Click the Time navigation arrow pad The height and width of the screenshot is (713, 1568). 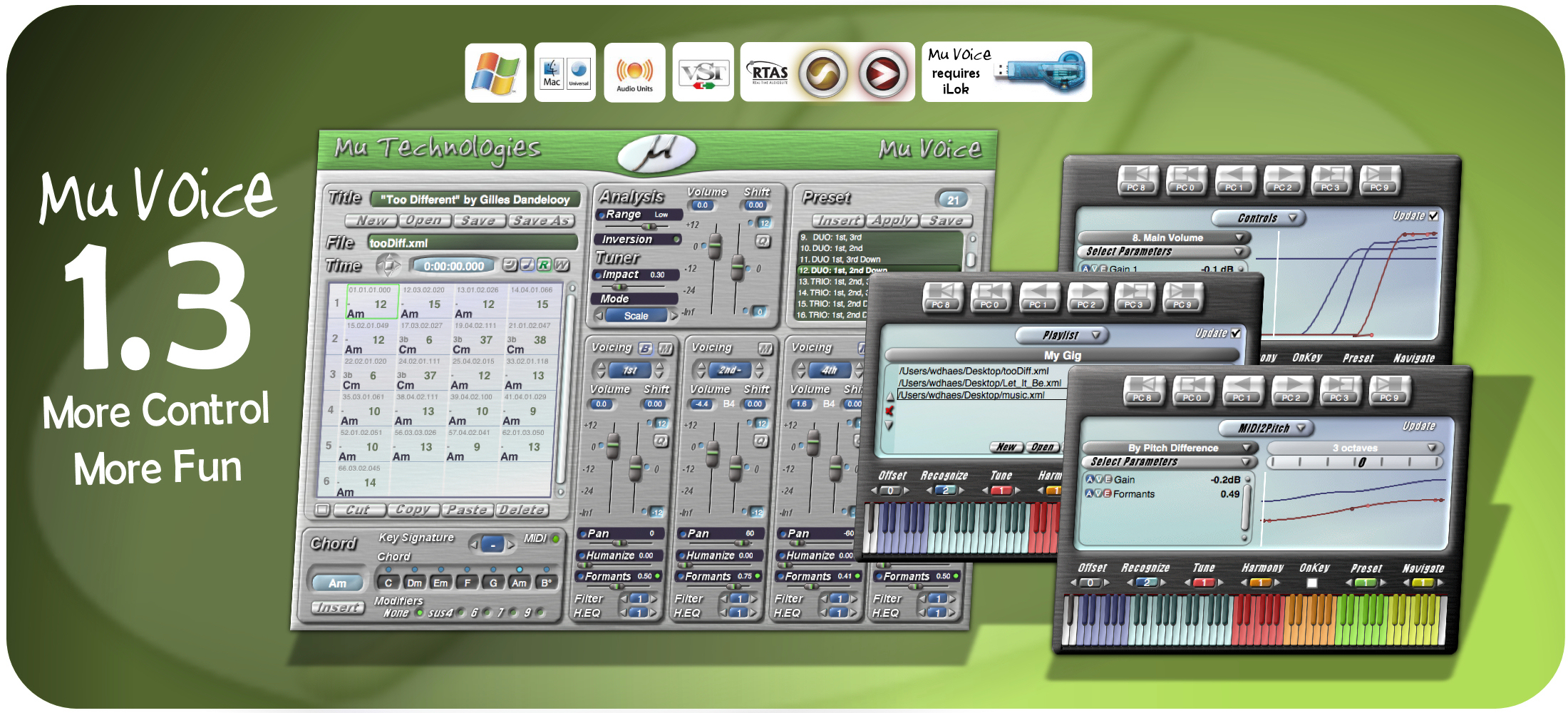click(388, 265)
